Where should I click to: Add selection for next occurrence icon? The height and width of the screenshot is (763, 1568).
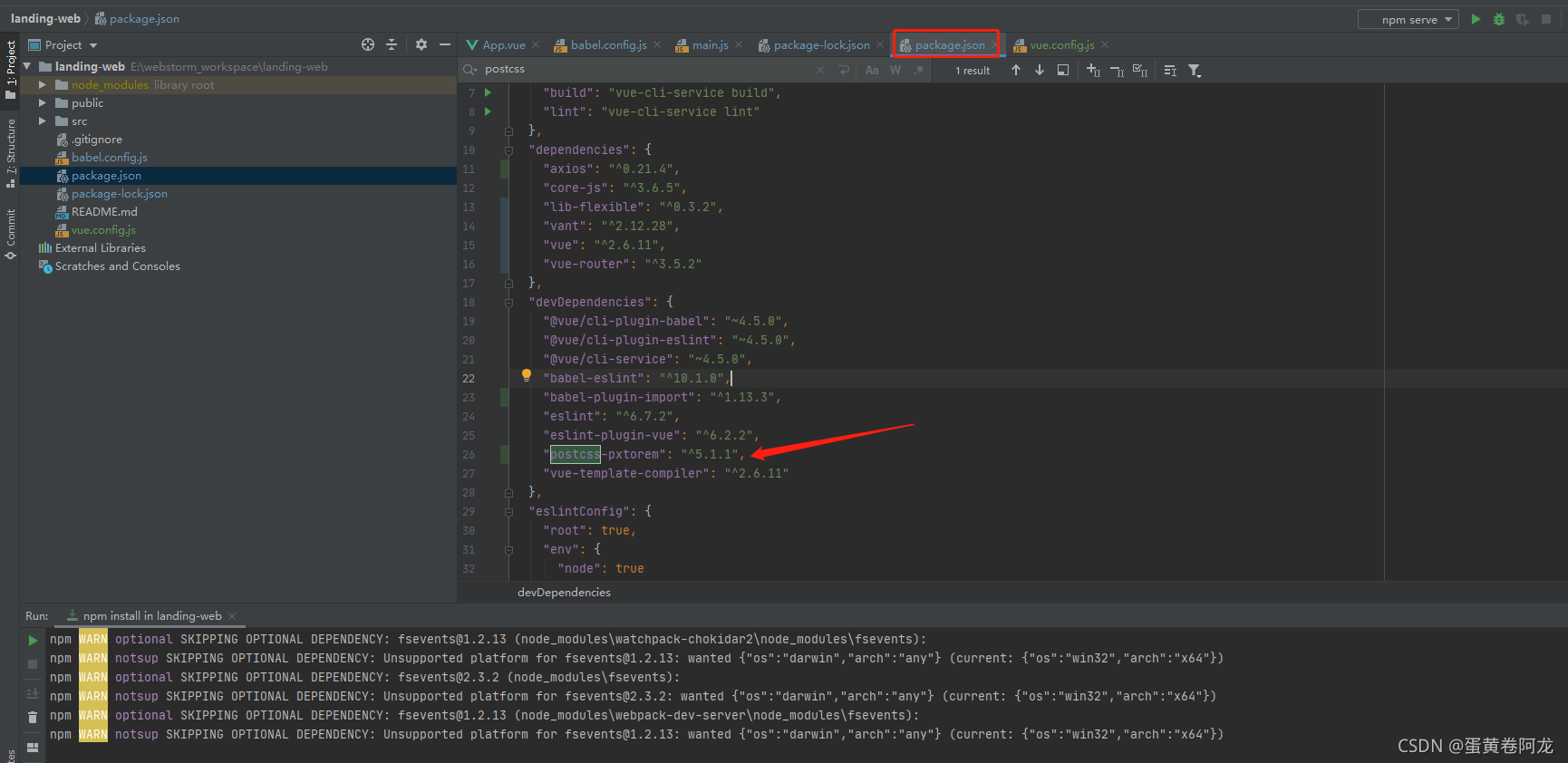(x=1093, y=70)
